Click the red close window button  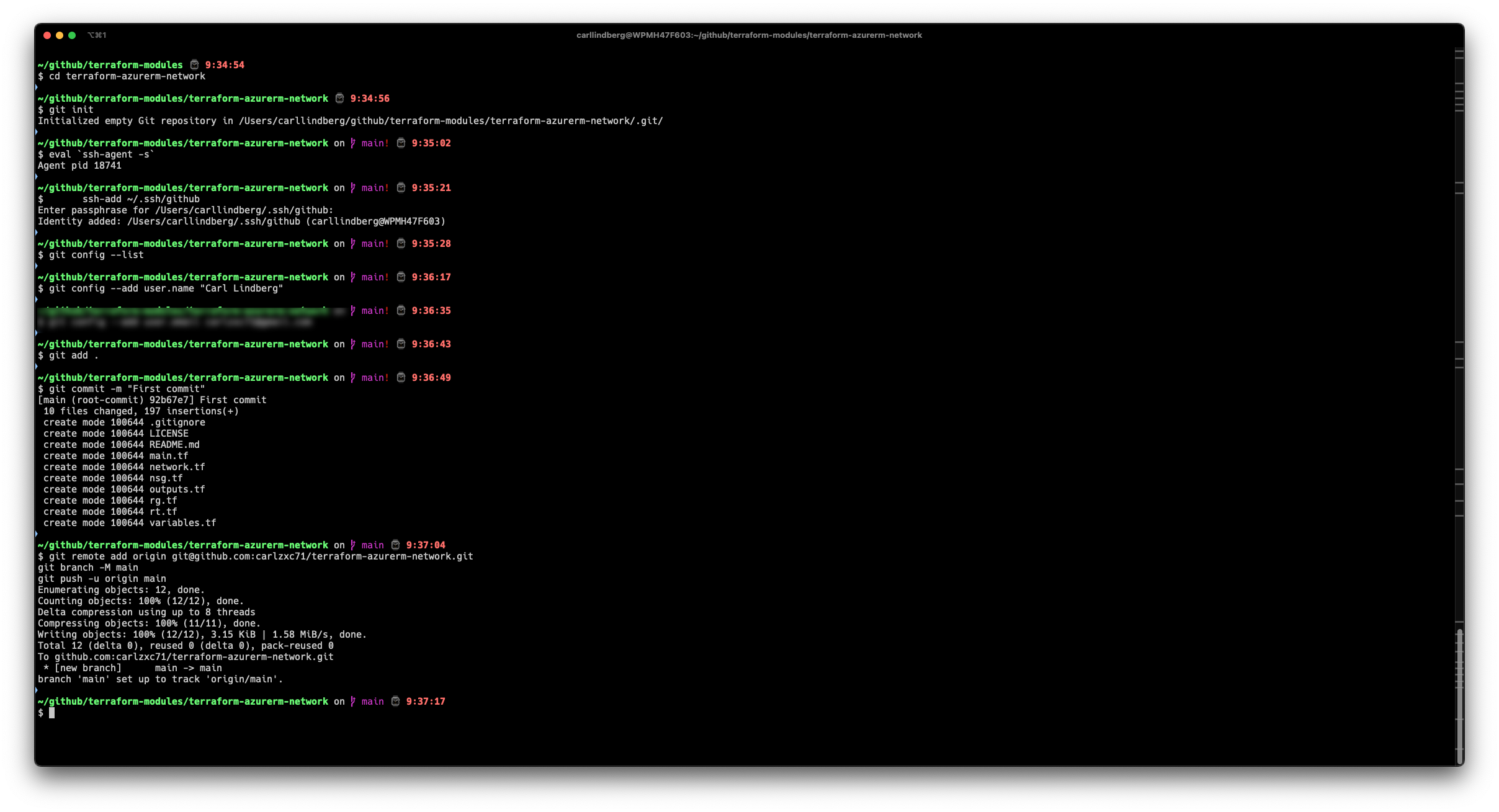47,35
